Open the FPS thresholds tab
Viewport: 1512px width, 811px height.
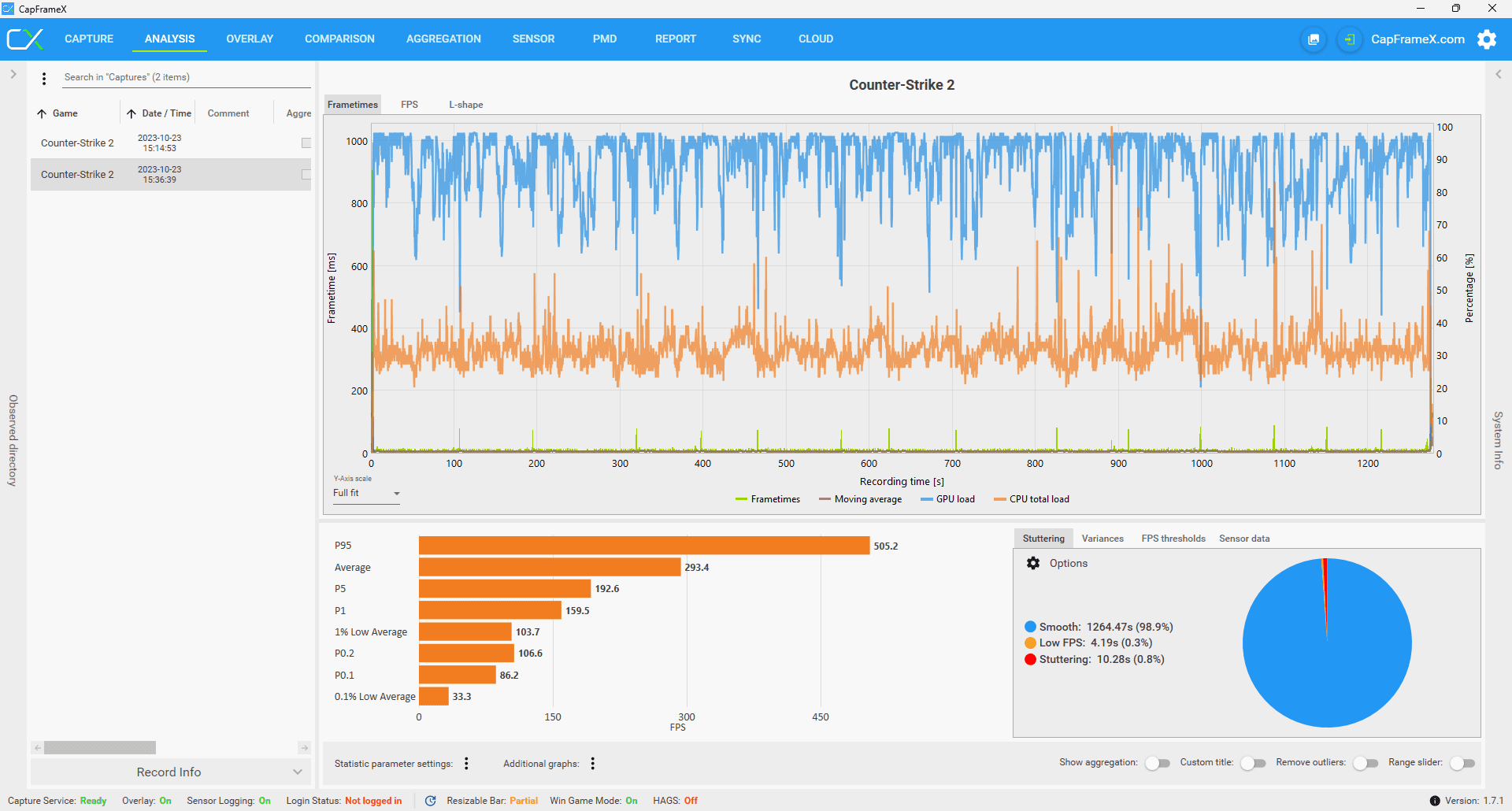[1173, 539]
